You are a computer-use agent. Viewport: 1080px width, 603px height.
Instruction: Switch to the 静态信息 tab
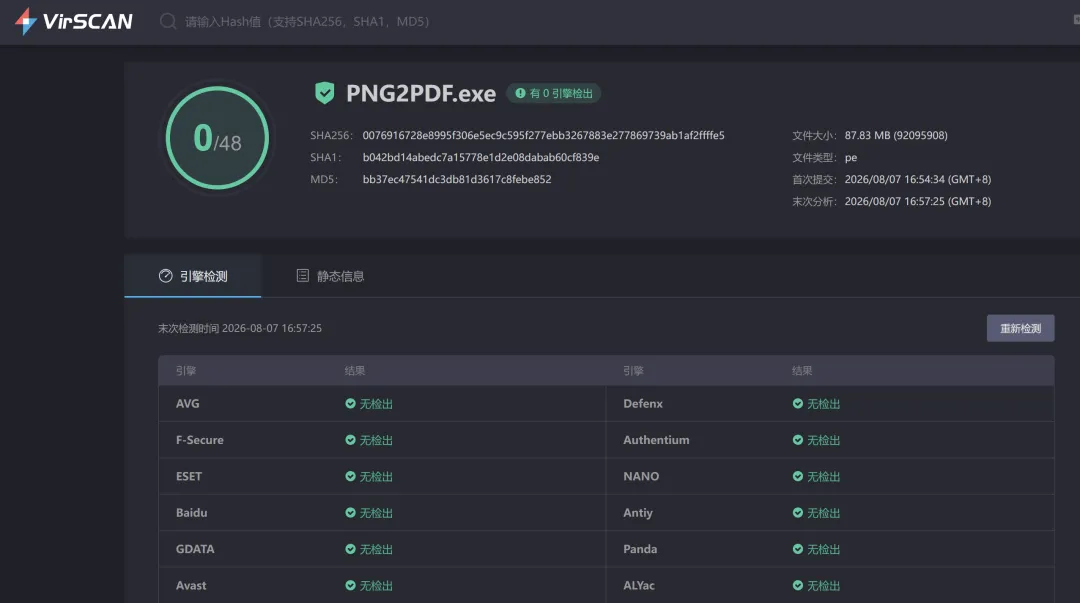point(330,276)
